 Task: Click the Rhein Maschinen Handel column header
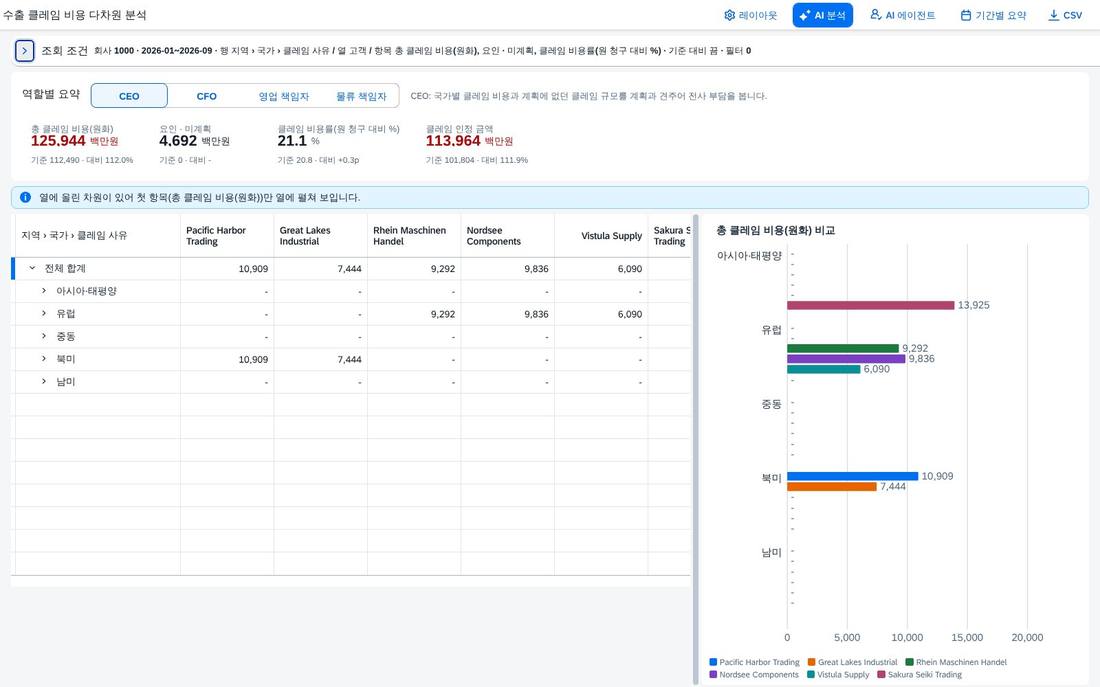coord(414,236)
